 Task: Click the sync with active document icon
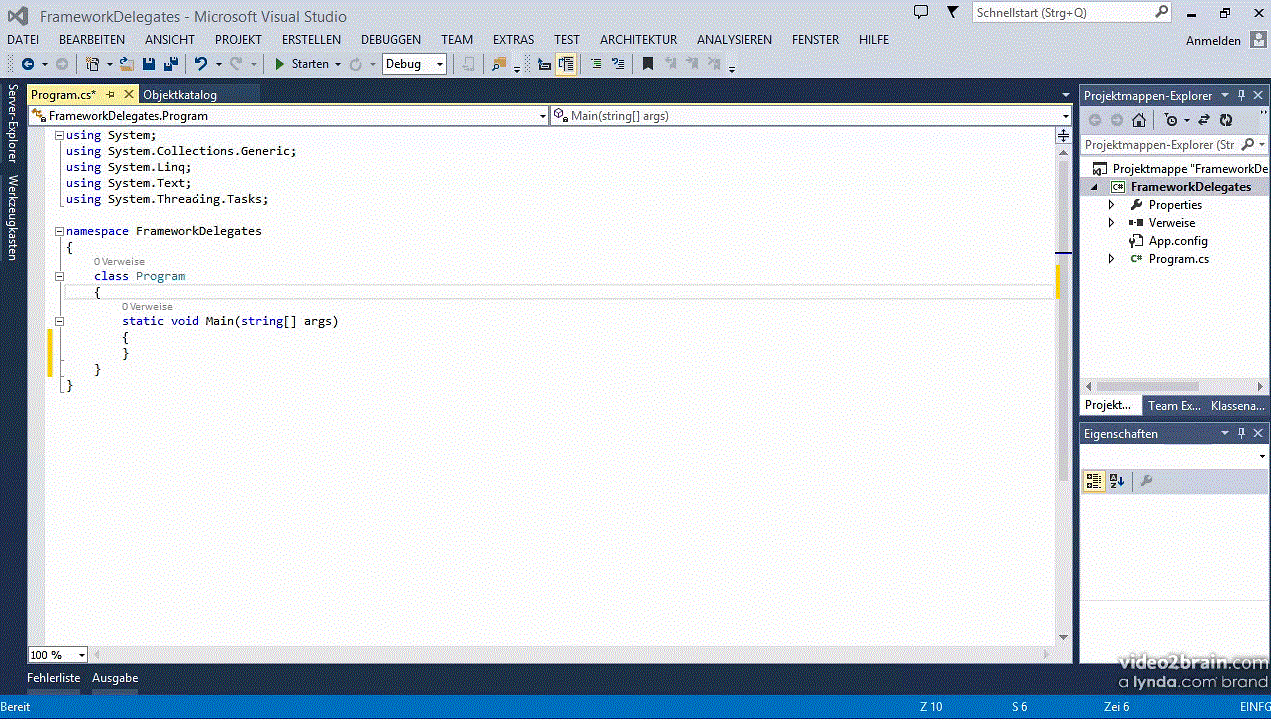coord(1203,120)
